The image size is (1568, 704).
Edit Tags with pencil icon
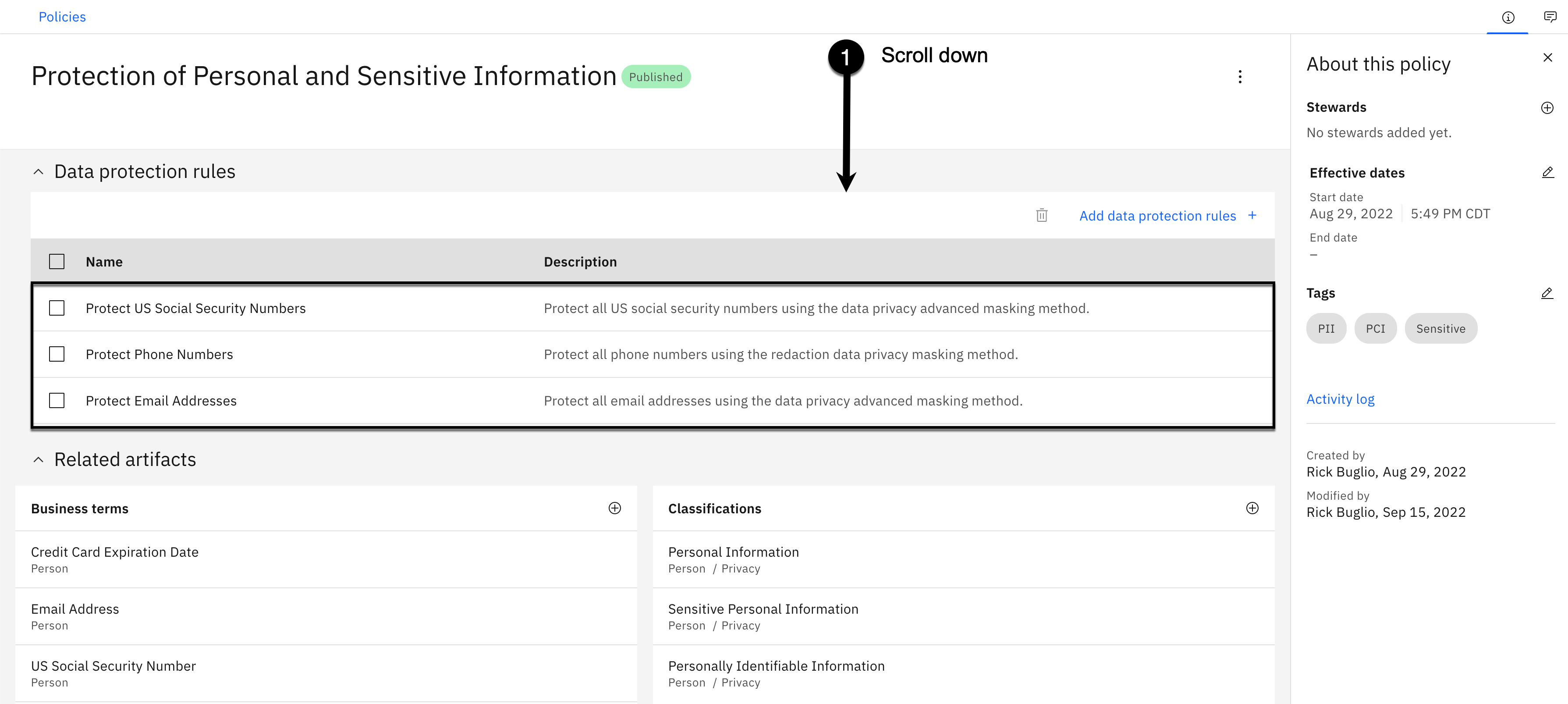[1547, 294]
